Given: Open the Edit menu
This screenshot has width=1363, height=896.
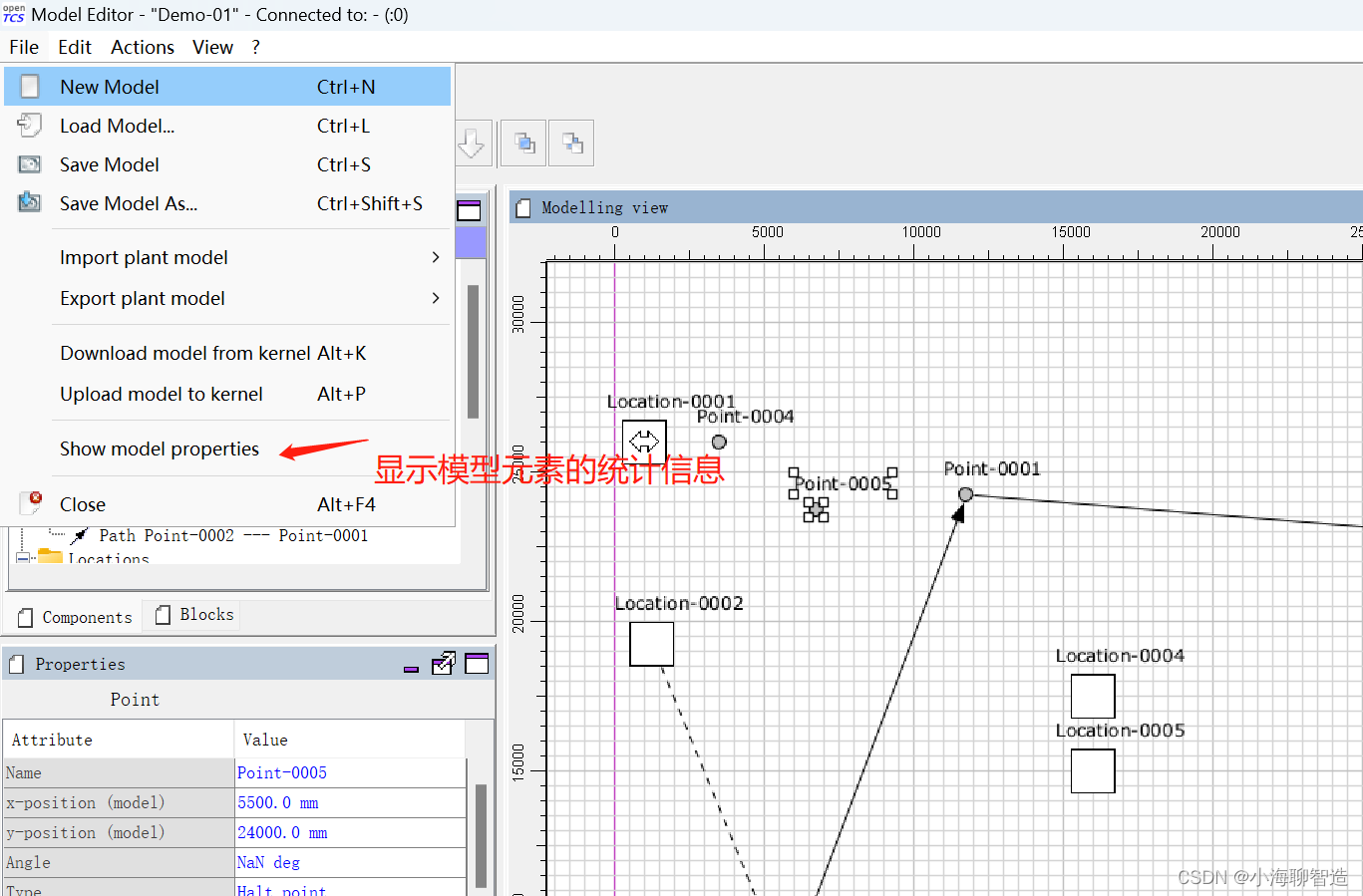Looking at the screenshot, I should pos(75,47).
